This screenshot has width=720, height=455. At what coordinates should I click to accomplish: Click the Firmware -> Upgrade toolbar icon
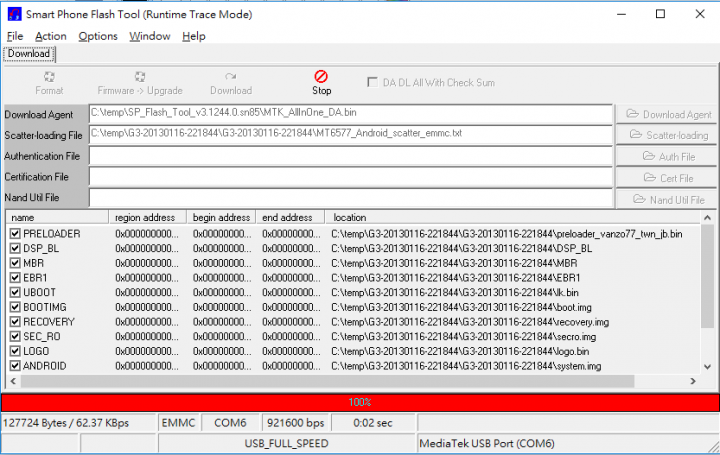click(140, 77)
